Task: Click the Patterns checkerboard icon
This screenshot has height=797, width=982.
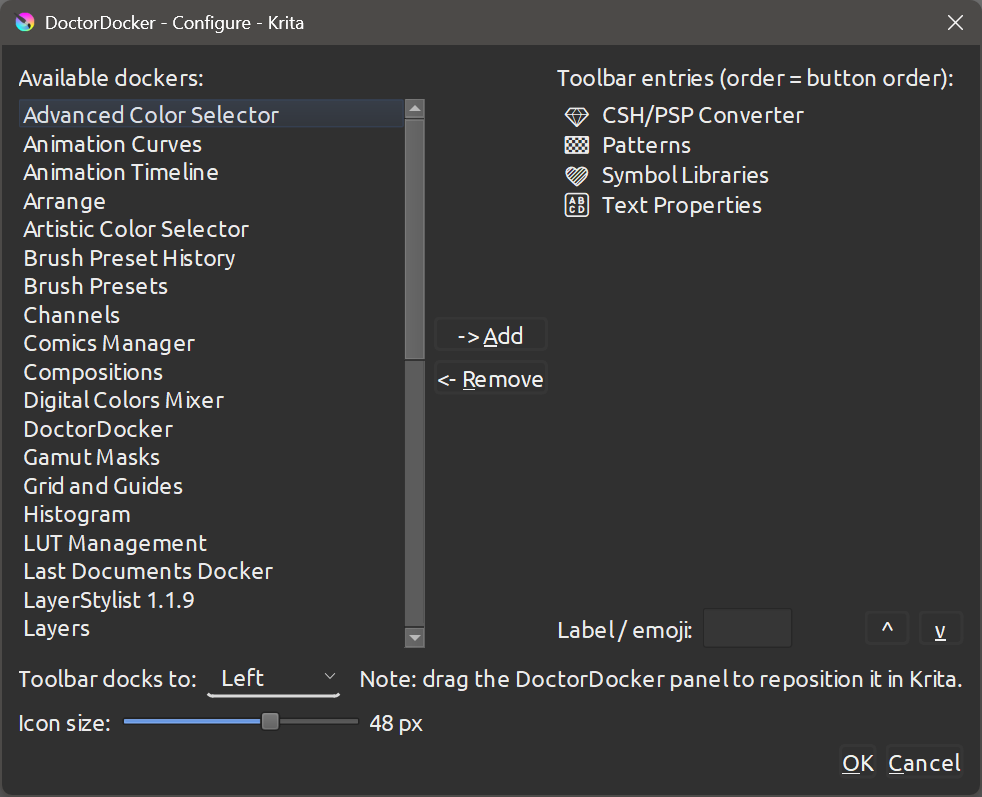Action: (577, 146)
